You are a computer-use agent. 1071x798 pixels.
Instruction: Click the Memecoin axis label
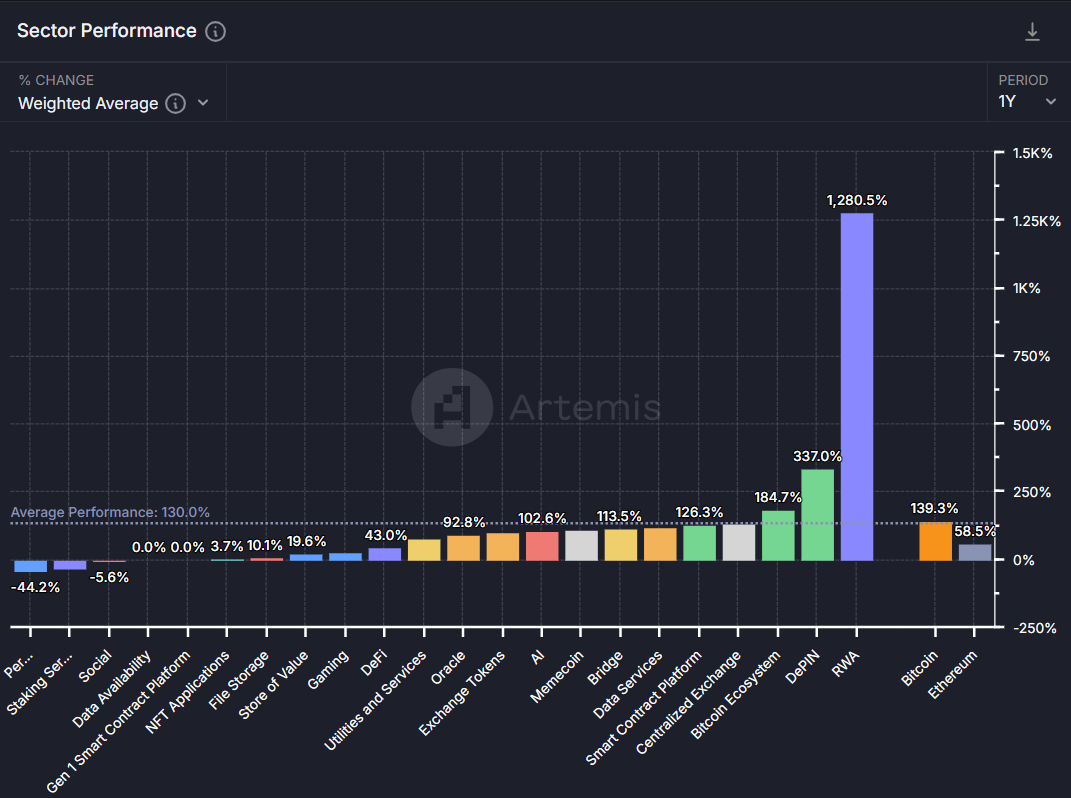(x=553, y=677)
